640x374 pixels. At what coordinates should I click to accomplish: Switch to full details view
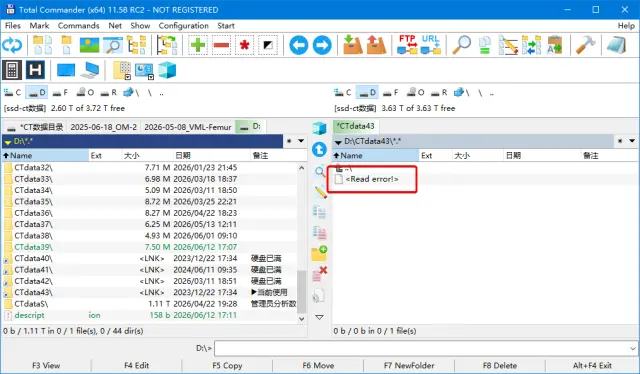pos(67,45)
